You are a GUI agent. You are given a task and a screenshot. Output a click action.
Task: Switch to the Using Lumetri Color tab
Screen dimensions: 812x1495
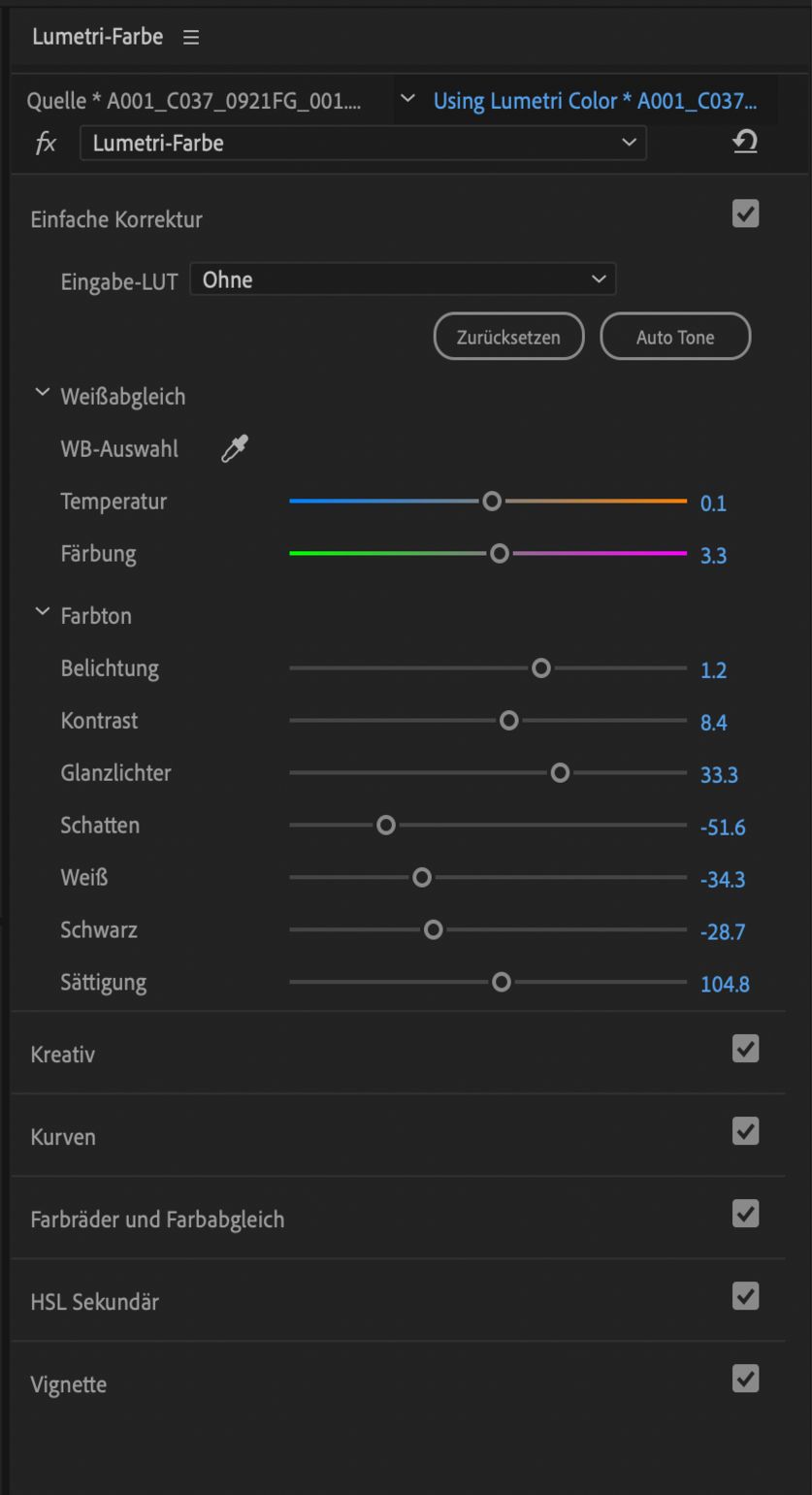(595, 101)
